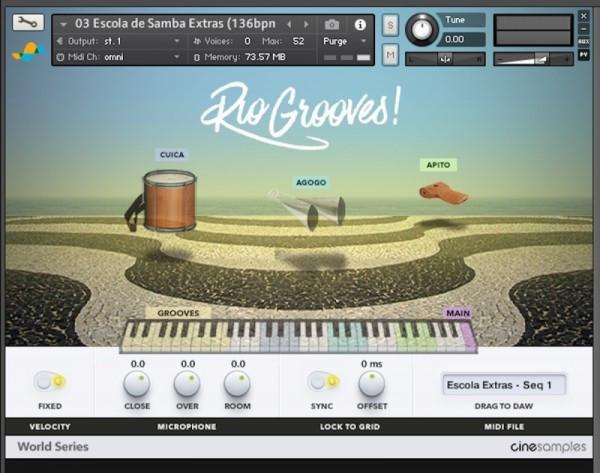Click the Escola Extras - Seq 1 MIDI file box

pyautogui.click(x=504, y=385)
